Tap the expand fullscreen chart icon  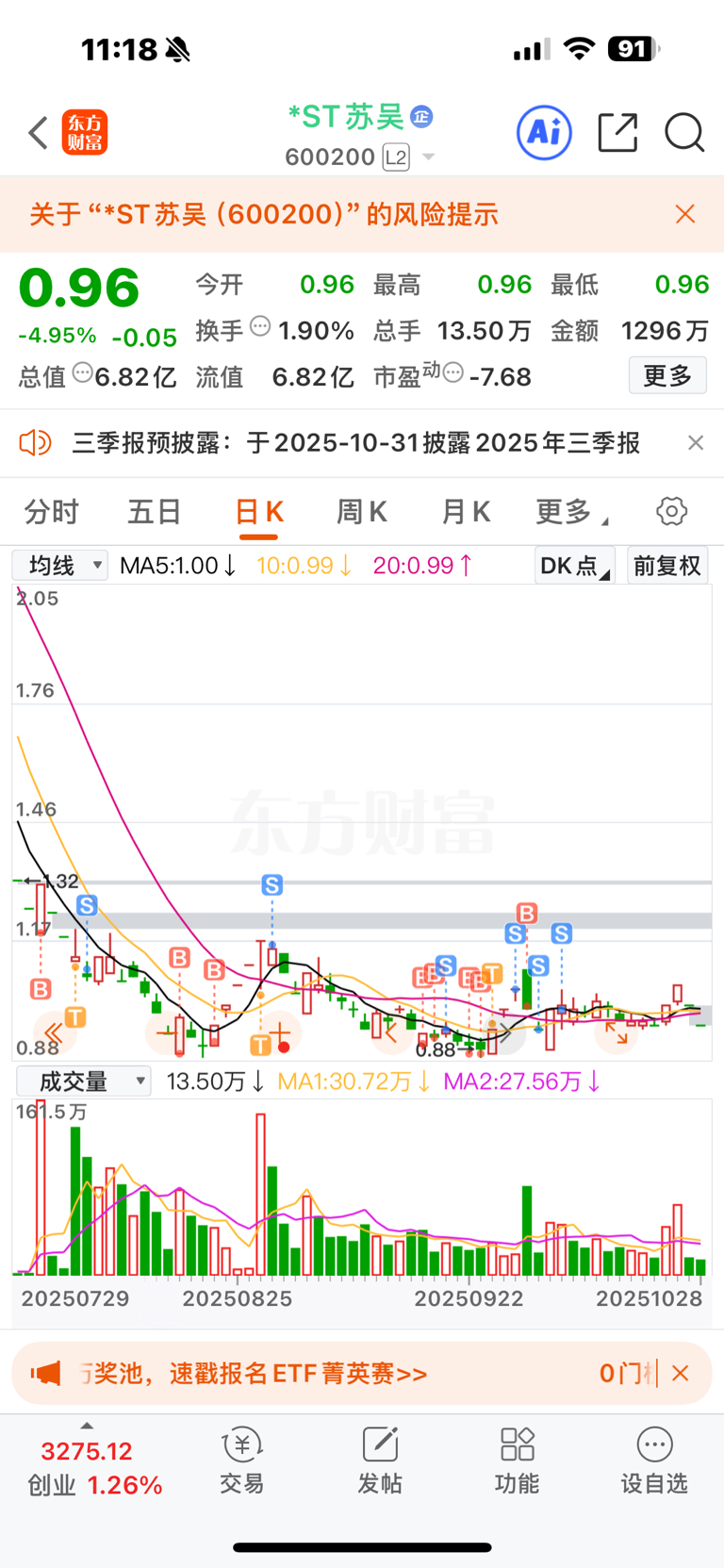tap(617, 1033)
